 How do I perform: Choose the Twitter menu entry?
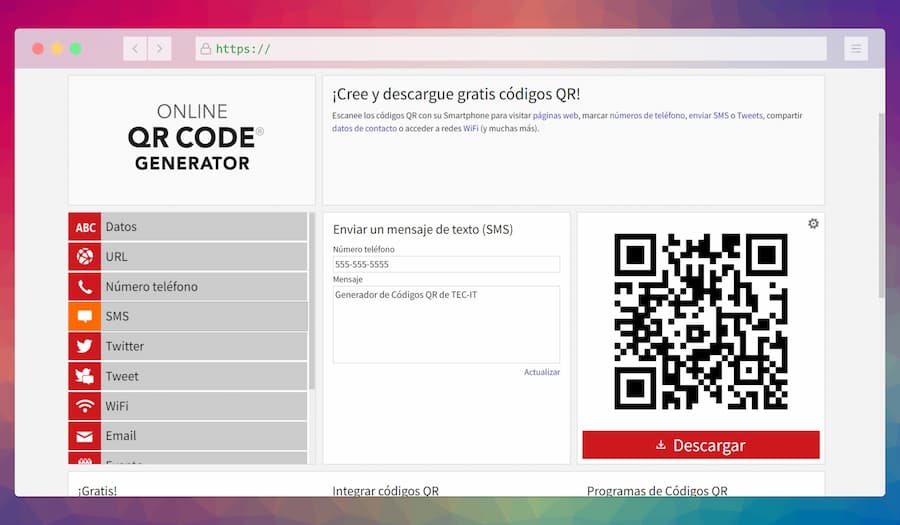tap(188, 346)
